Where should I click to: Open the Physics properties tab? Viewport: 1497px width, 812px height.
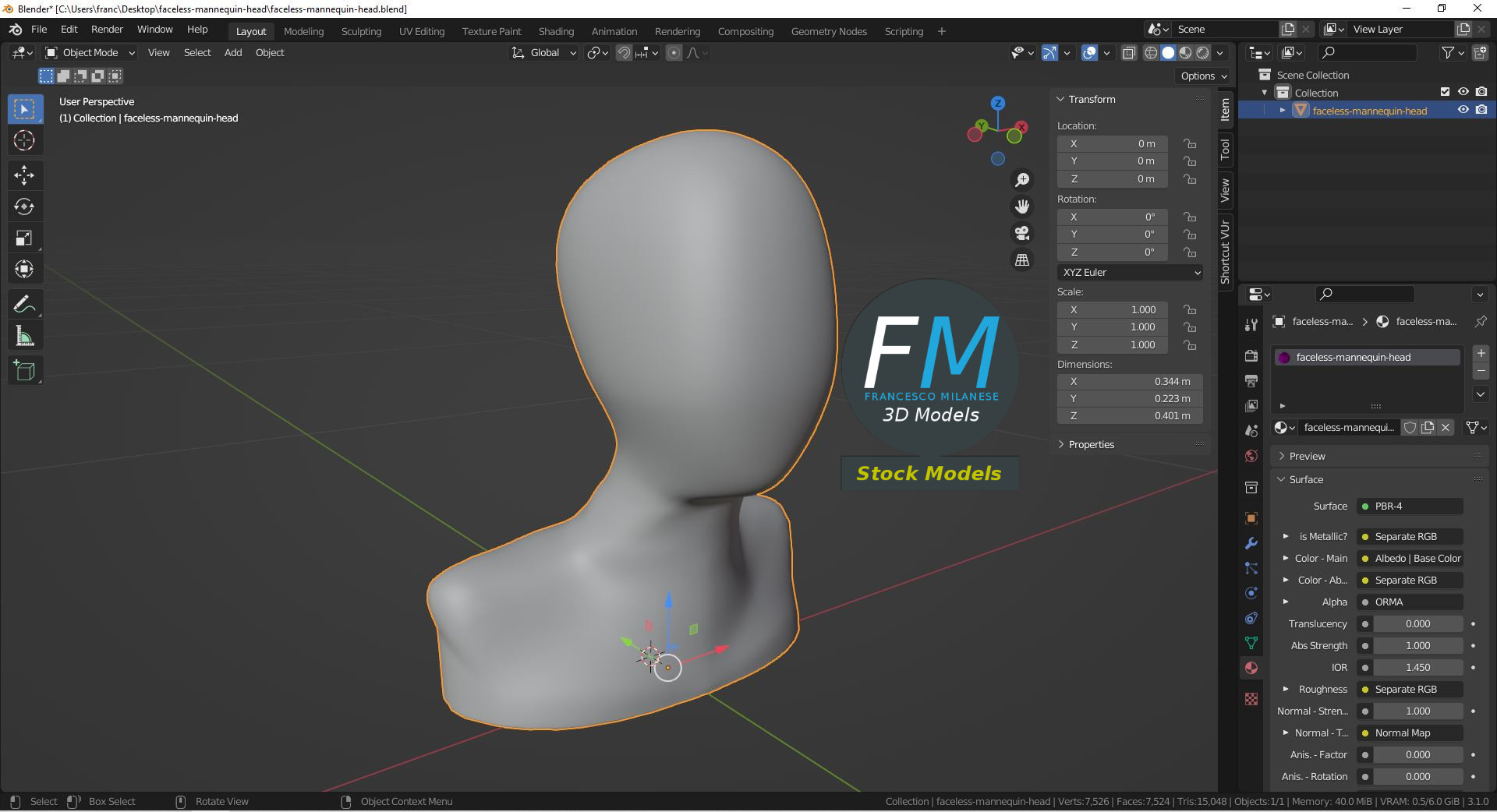1251,593
